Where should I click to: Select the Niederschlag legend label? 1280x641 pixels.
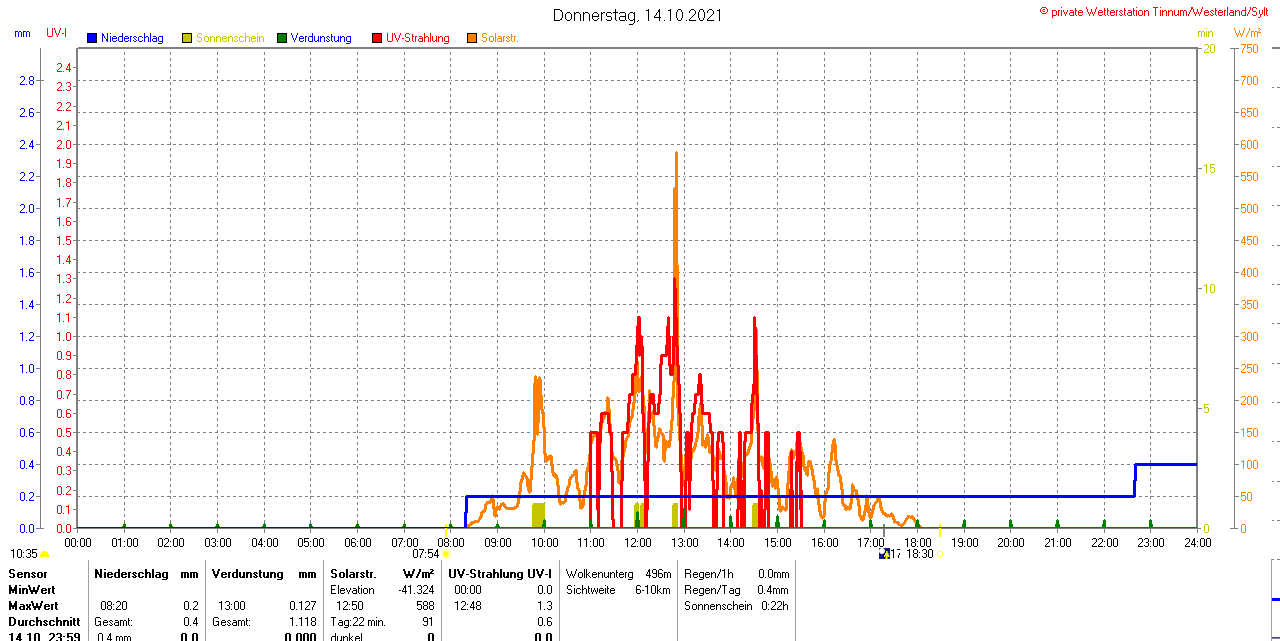coord(132,38)
